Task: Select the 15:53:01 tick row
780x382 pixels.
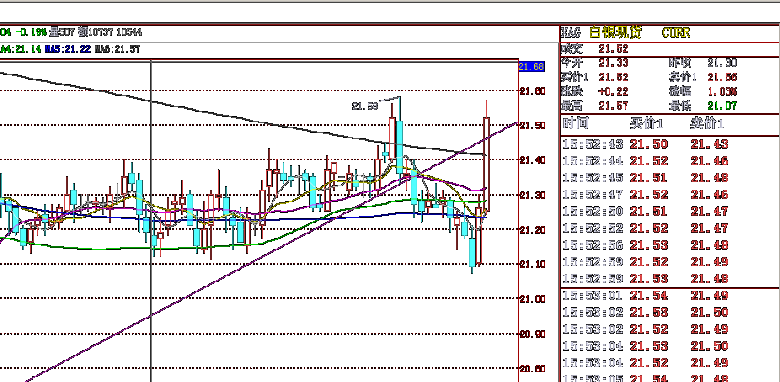Action: pos(670,296)
